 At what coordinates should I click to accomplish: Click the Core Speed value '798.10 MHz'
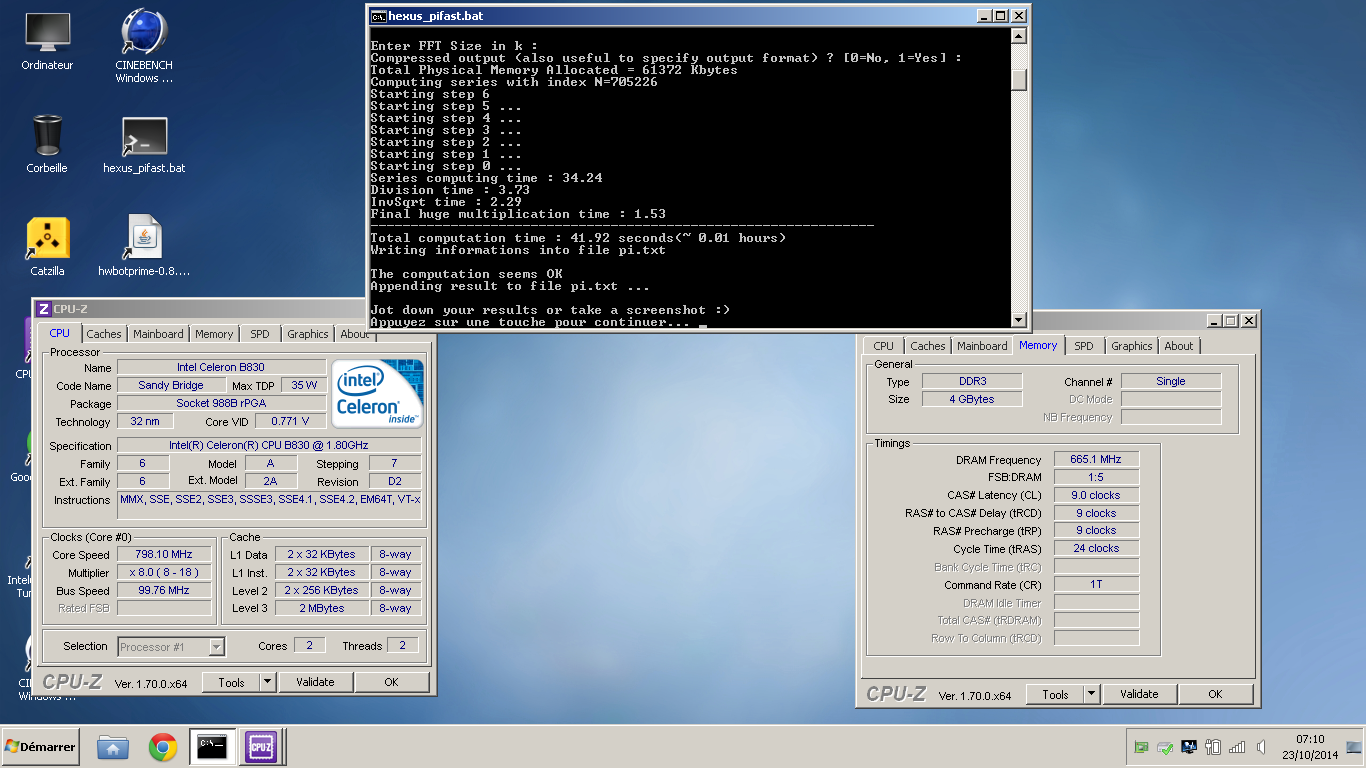[164, 554]
